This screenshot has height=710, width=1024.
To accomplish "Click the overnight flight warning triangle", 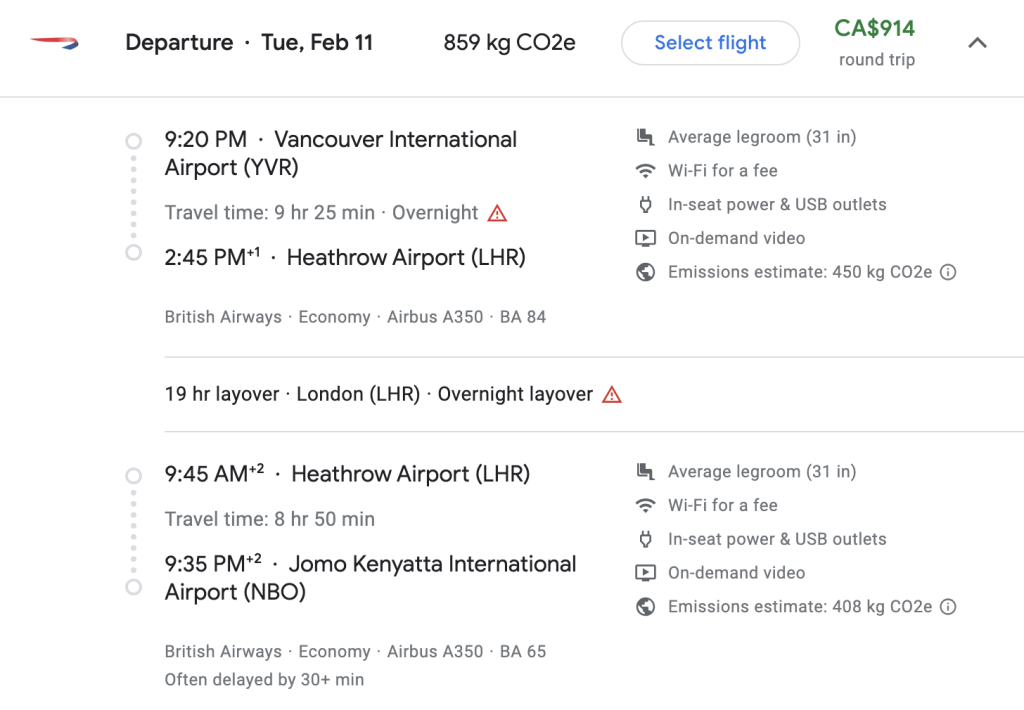I will coord(497,214).
